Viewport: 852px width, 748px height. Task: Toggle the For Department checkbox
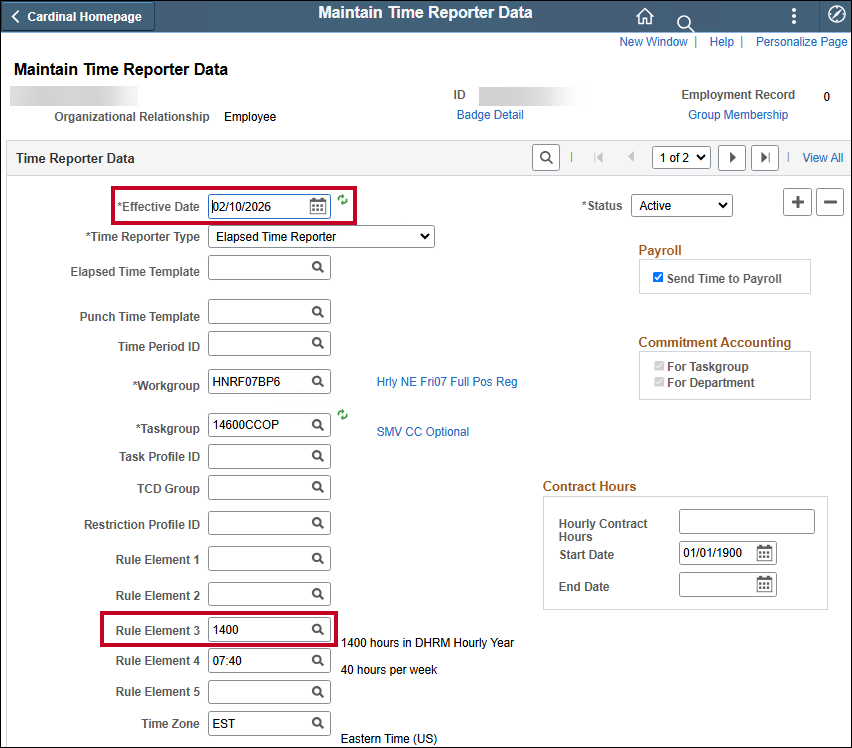click(x=658, y=382)
